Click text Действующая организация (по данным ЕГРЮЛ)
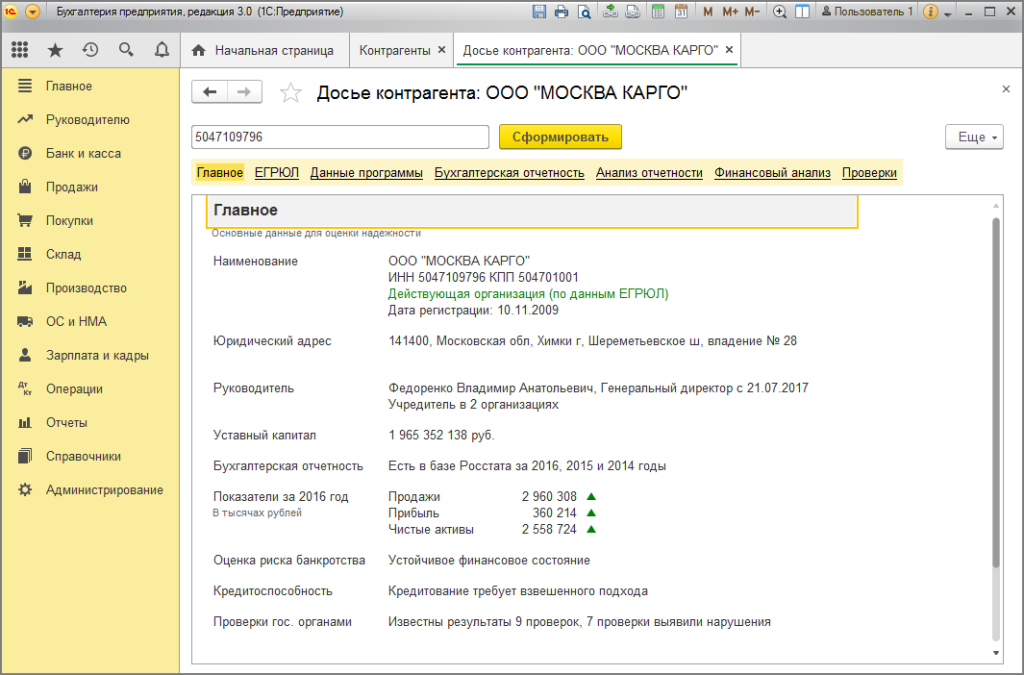The height and width of the screenshot is (675, 1024). pos(528,294)
